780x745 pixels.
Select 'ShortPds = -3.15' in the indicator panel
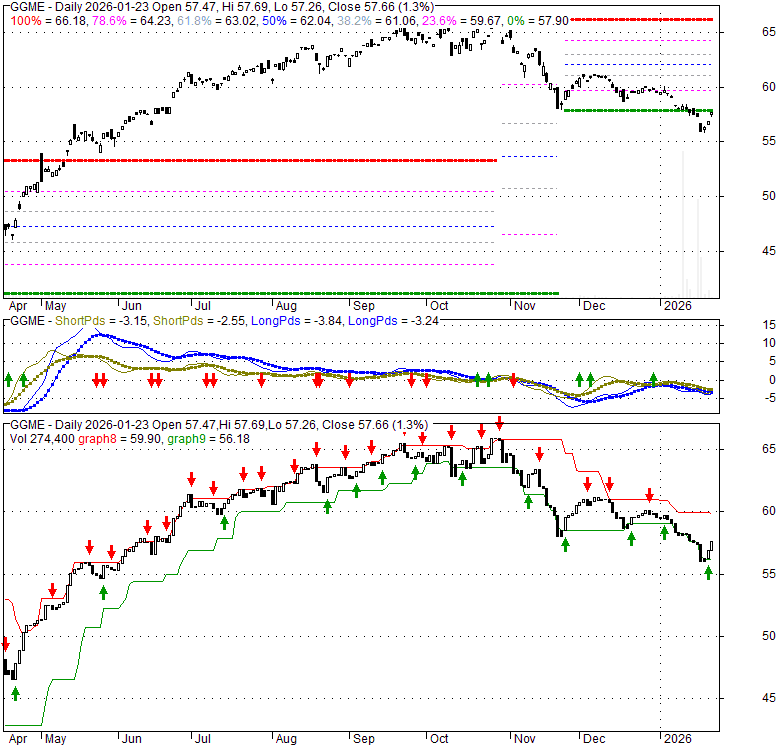tap(101, 321)
